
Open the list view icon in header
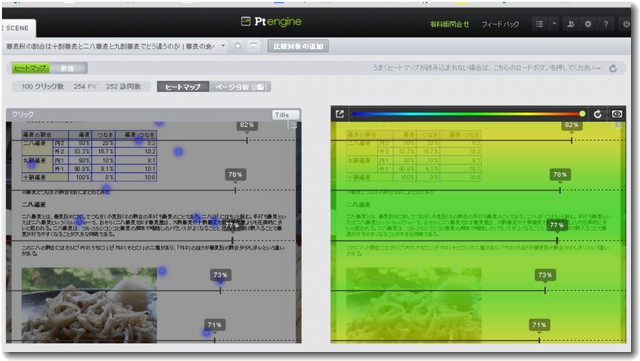pos(539,24)
